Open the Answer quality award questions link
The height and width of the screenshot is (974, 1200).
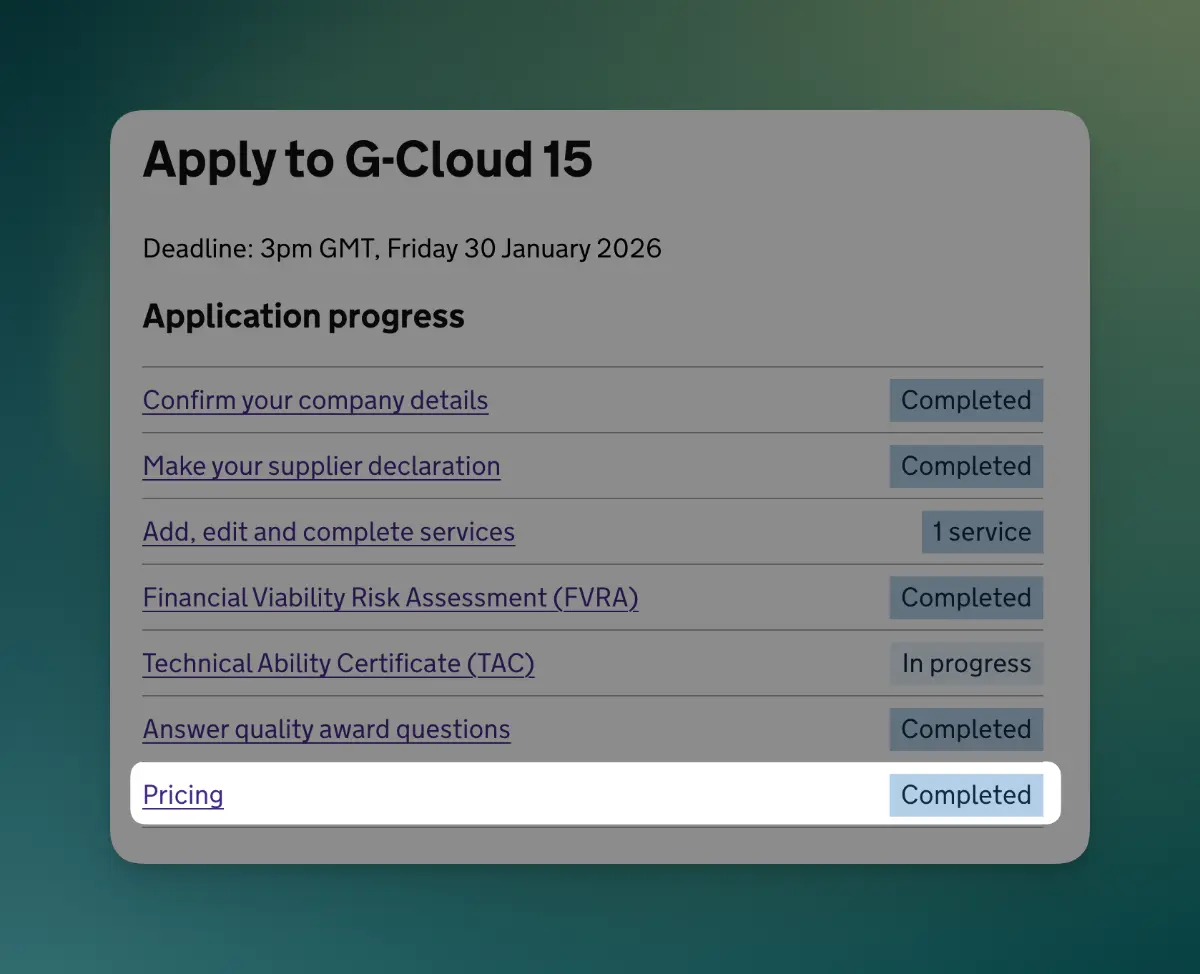326,730
